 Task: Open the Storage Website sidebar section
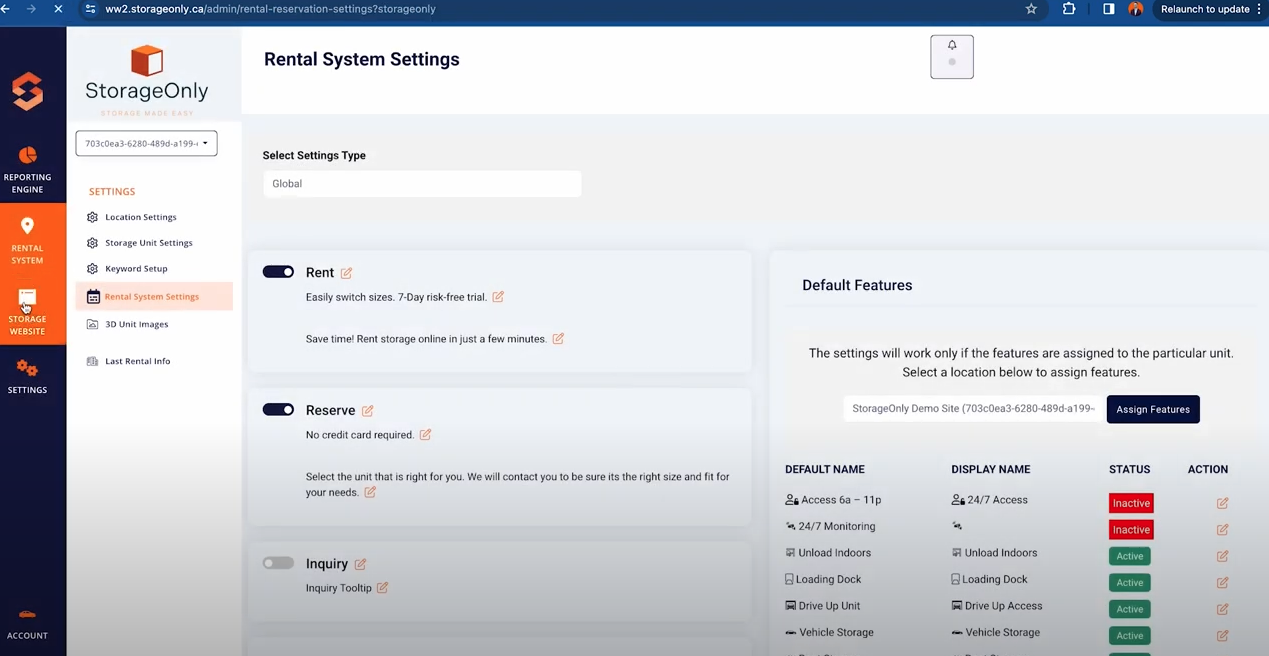pyautogui.click(x=27, y=311)
